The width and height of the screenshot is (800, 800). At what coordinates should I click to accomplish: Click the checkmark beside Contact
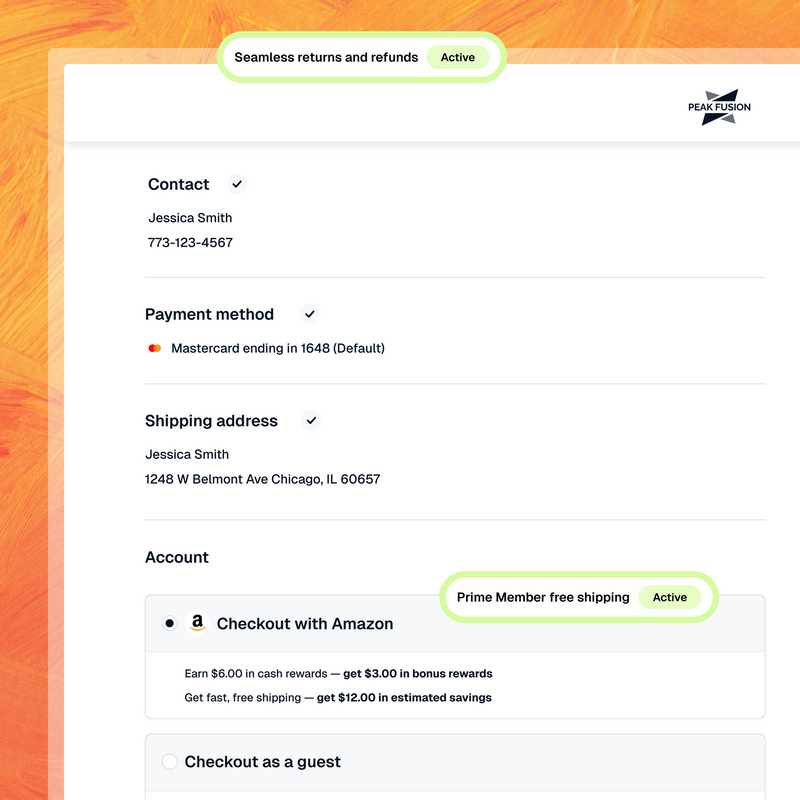tap(236, 184)
